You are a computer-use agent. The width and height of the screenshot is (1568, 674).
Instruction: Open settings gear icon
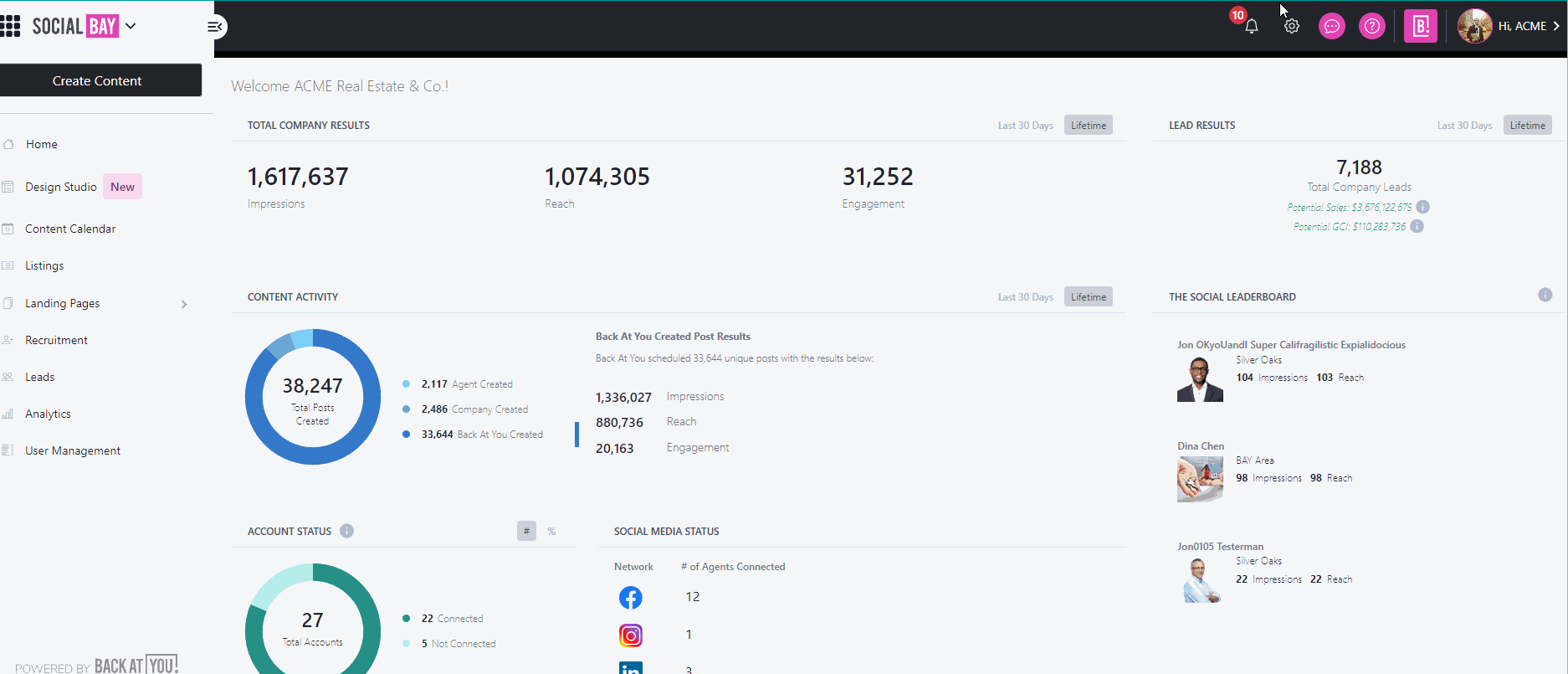(1292, 26)
